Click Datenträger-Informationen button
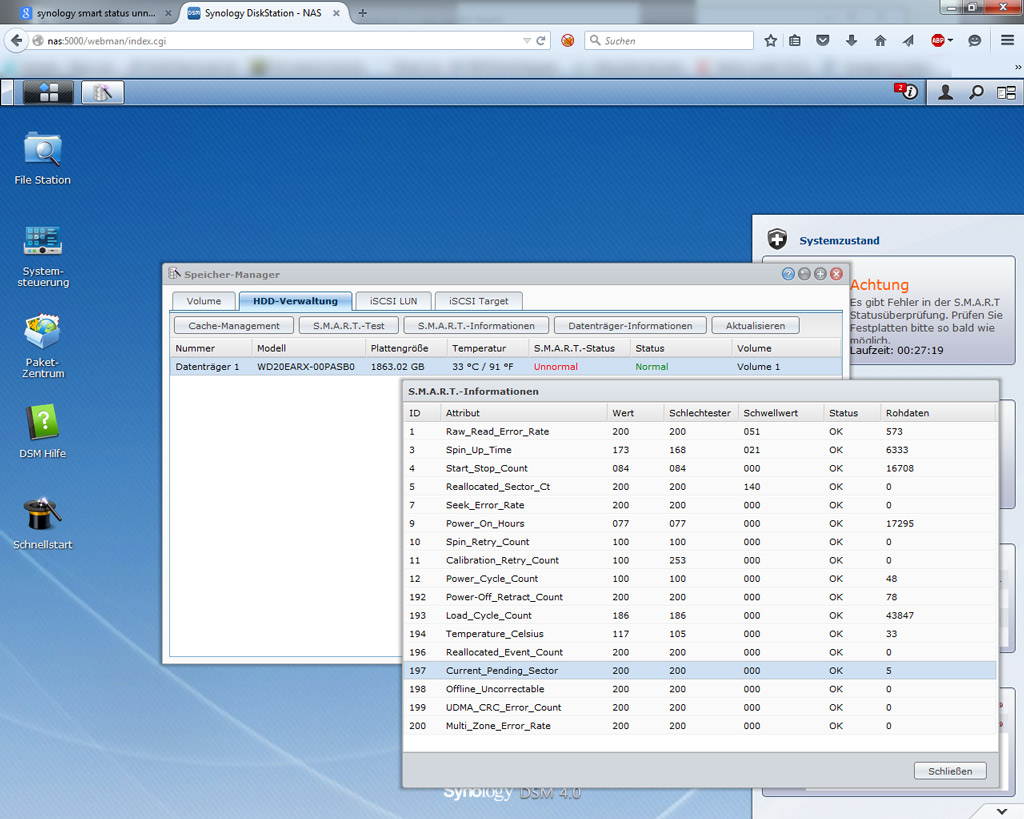 (x=630, y=326)
